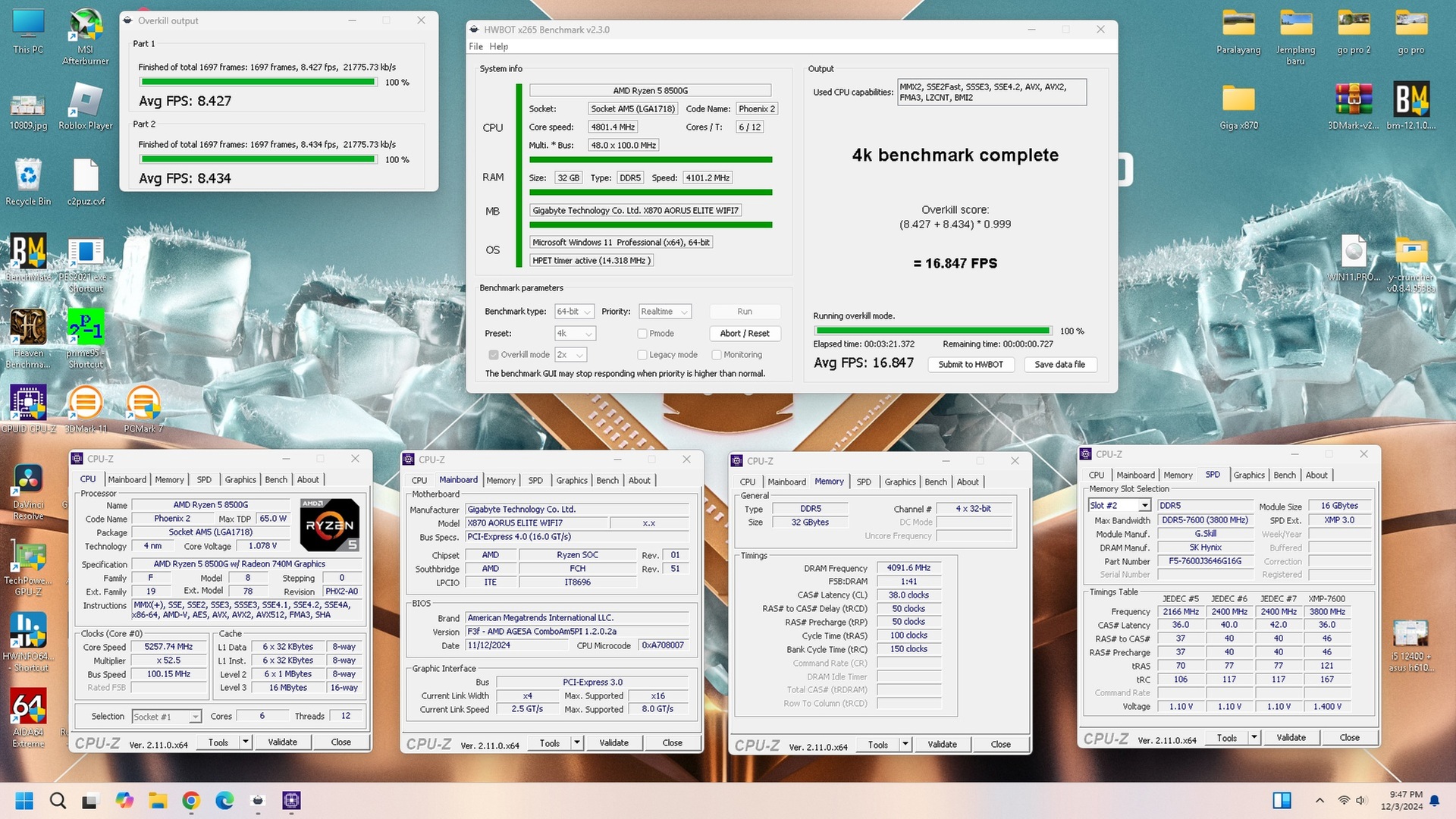This screenshot has width=1456, height=819.
Task: Enable the Pmode checkbox
Action: click(x=642, y=334)
